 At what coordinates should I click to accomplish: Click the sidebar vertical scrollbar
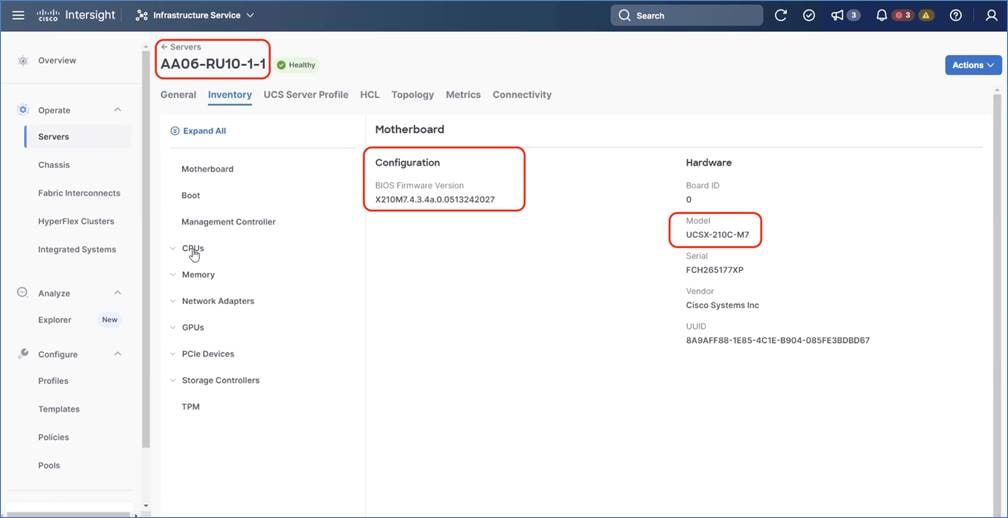tap(146, 249)
